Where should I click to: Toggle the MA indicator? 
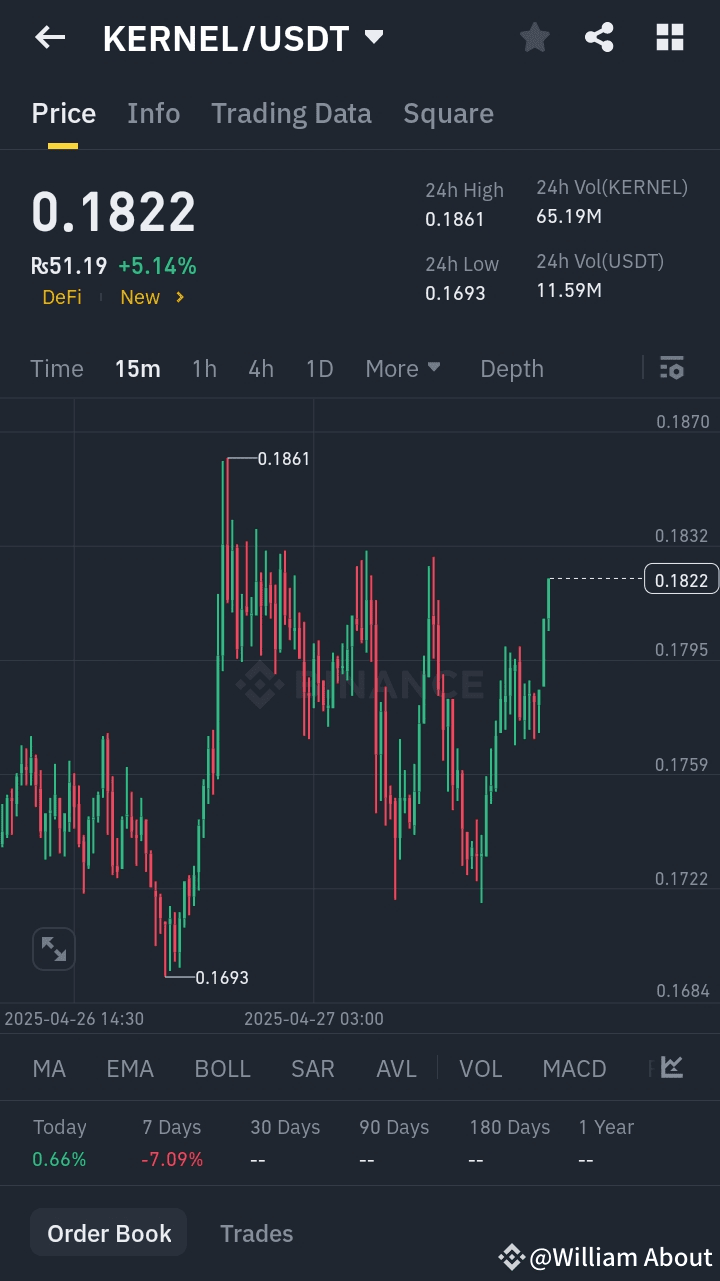pyautogui.click(x=49, y=1069)
